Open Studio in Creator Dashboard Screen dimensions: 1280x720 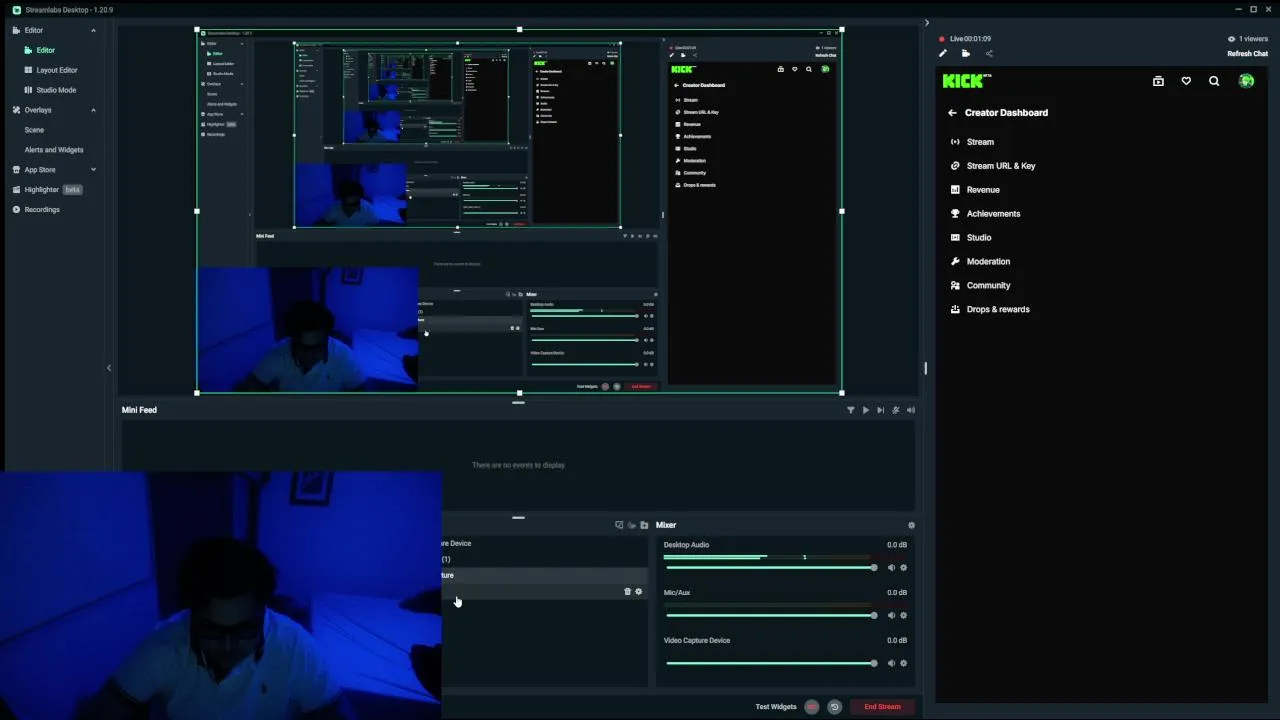coord(970,238)
